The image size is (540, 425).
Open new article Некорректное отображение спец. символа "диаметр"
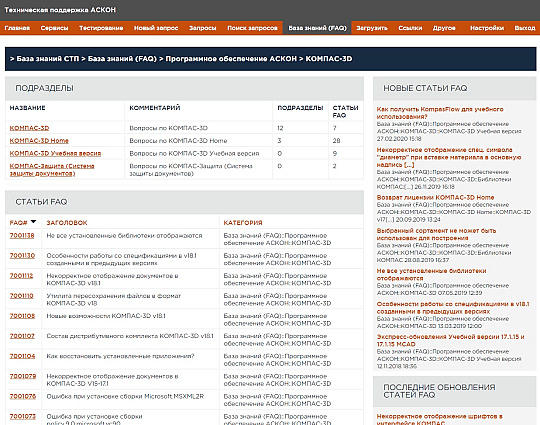[449, 157]
